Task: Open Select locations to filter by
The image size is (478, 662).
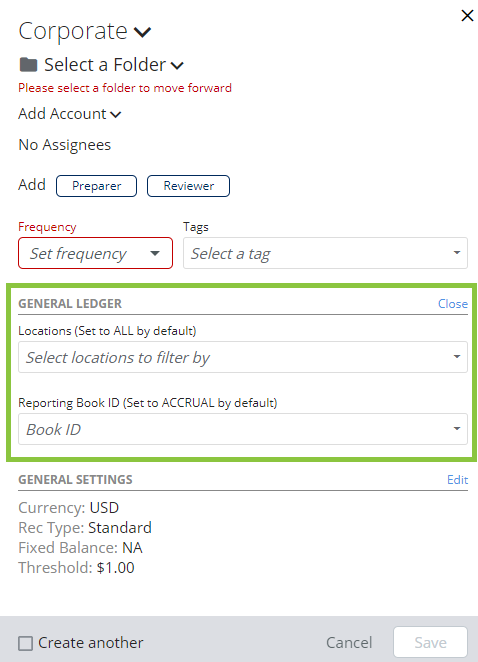Action: [243, 357]
